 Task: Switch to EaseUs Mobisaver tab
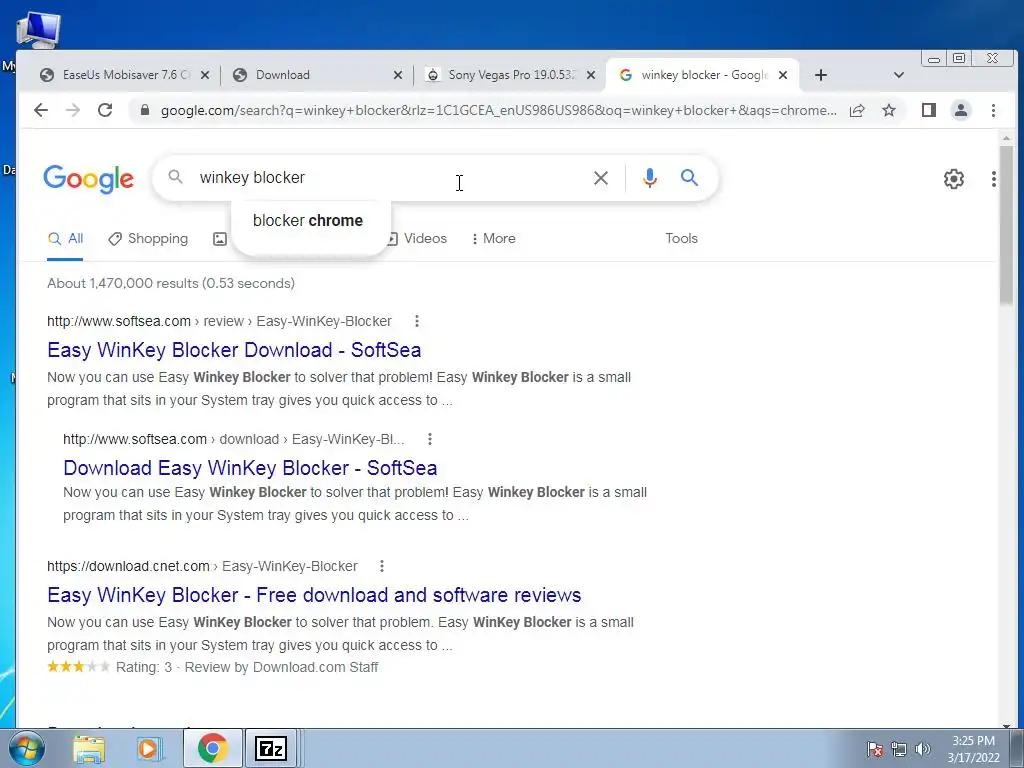(x=124, y=75)
